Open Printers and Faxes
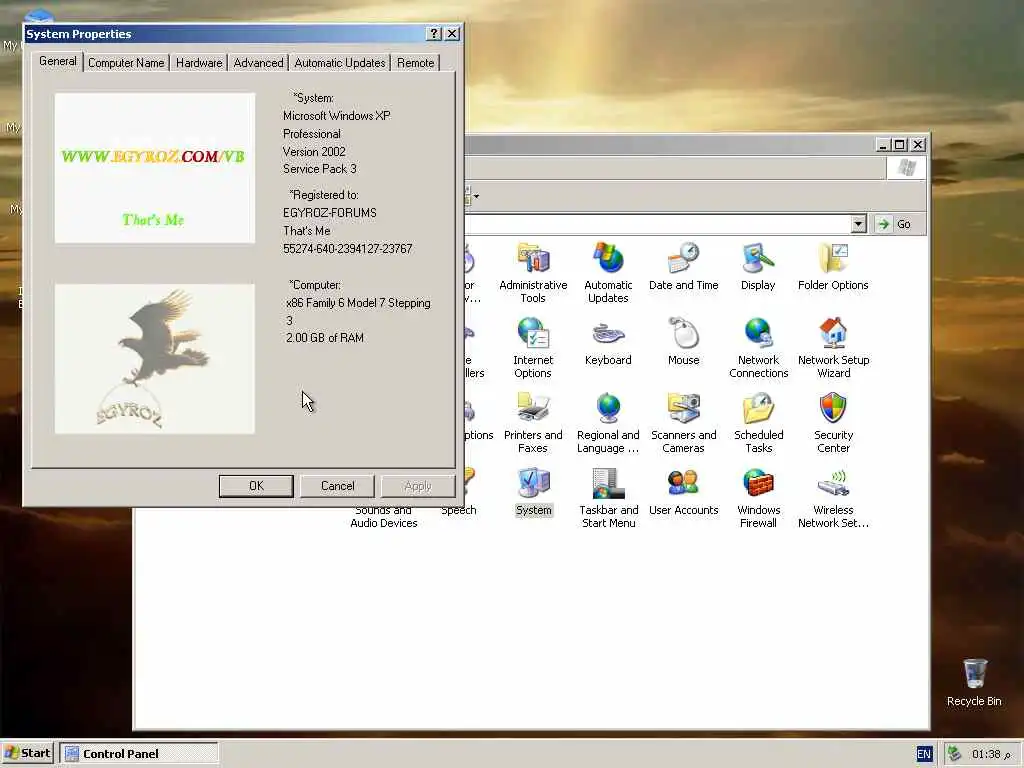This screenshot has height=768, width=1024. click(533, 423)
